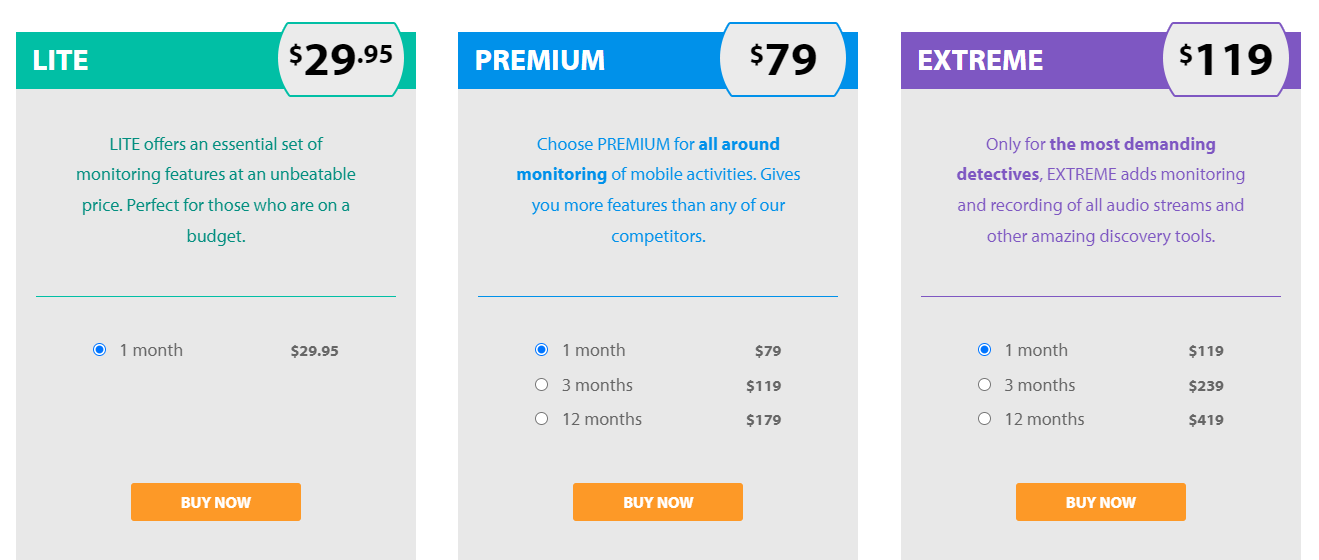Click the $79 price badge

pos(783,60)
